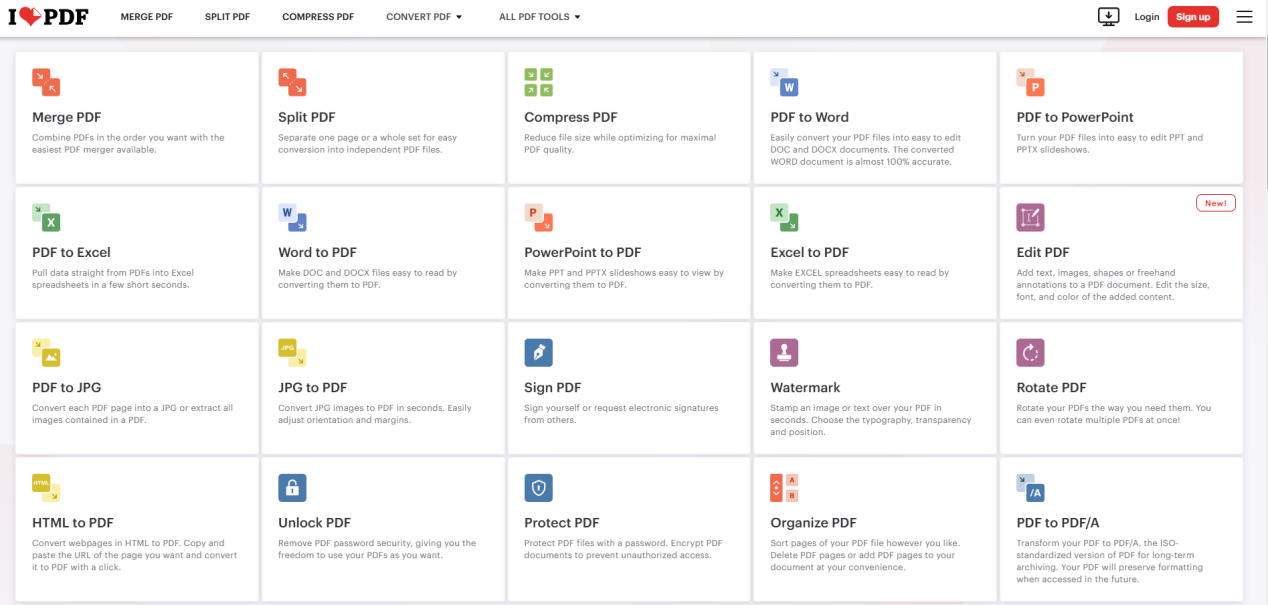Open the PDF to Word card title
This screenshot has height=605, width=1268.
(810, 117)
